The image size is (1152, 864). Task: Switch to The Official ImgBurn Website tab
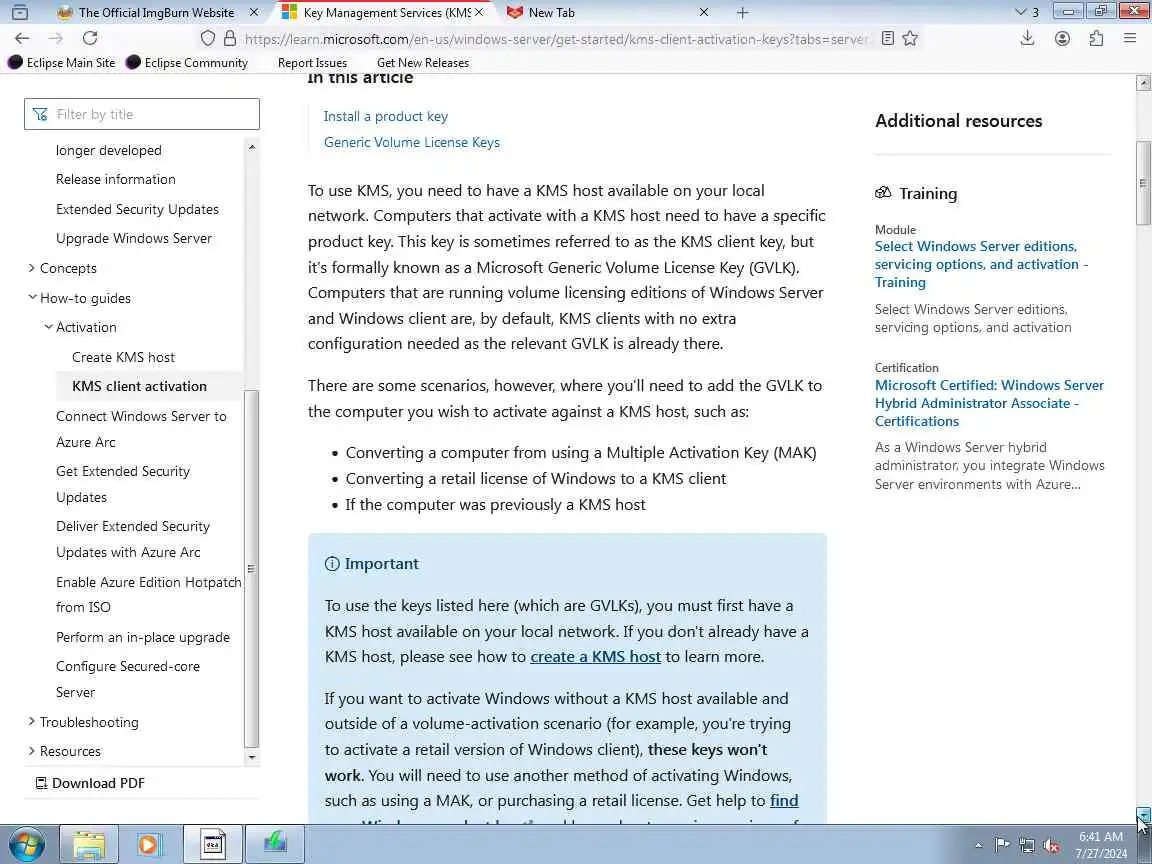pyautogui.click(x=156, y=12)
